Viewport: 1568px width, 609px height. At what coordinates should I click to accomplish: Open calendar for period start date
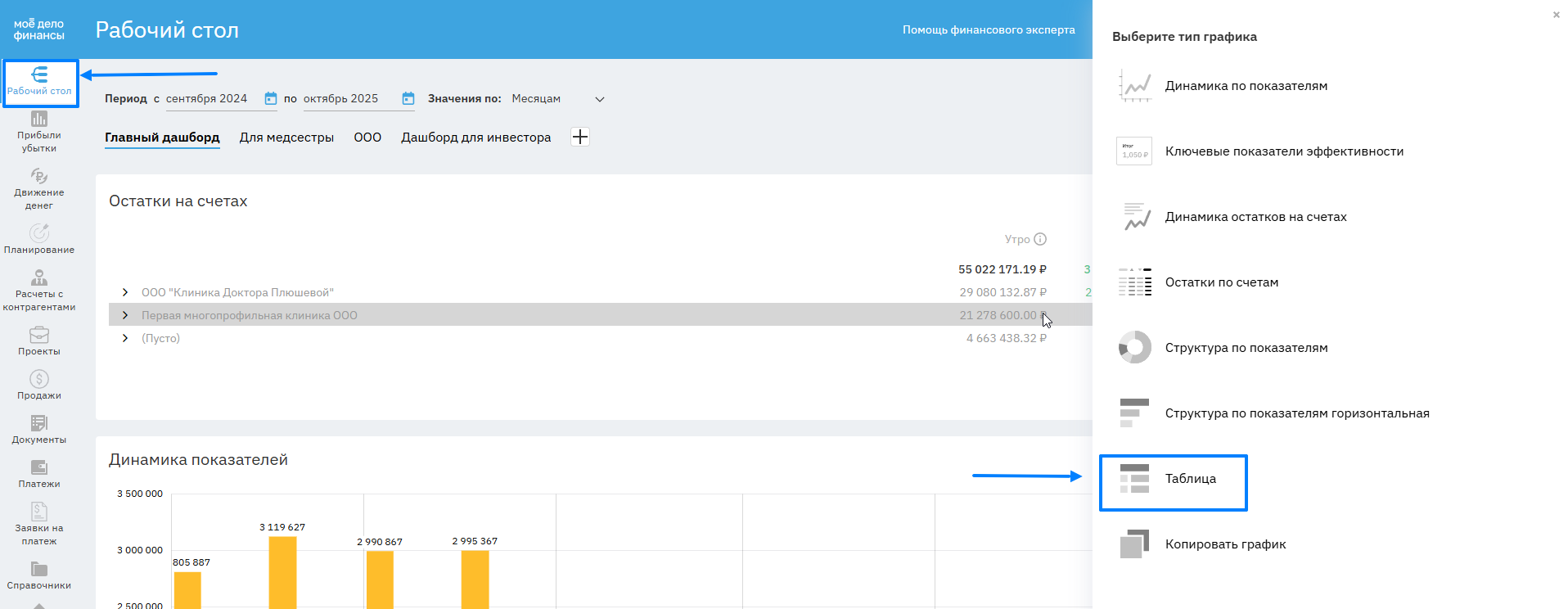pyautogui.click(x=271, y=98)
